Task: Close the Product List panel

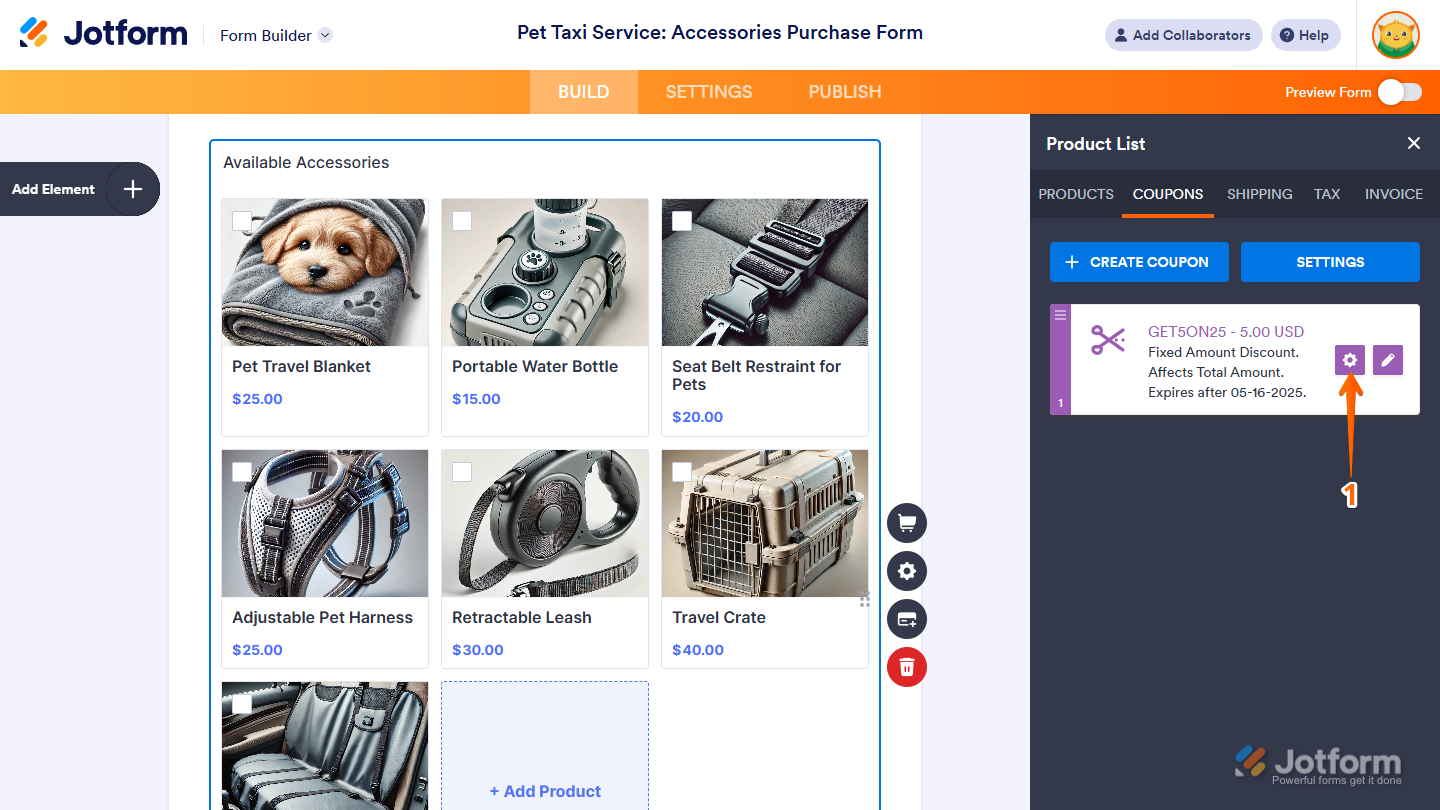Action: (x=1414, y=143)
